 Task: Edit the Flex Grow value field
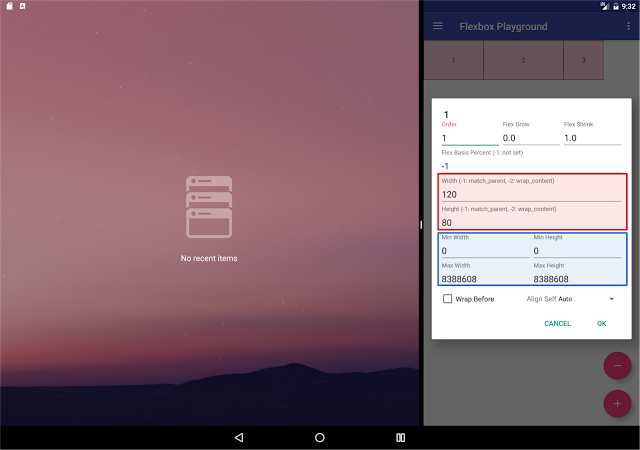[x=529, y=138]
